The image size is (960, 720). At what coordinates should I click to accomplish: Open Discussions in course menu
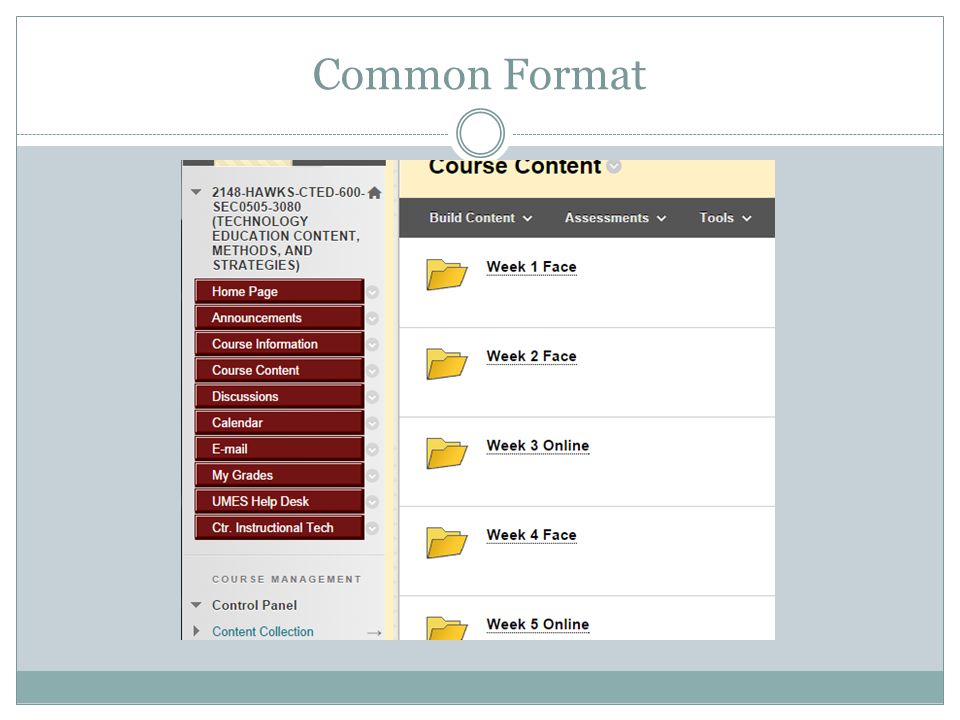coord(279,397)
